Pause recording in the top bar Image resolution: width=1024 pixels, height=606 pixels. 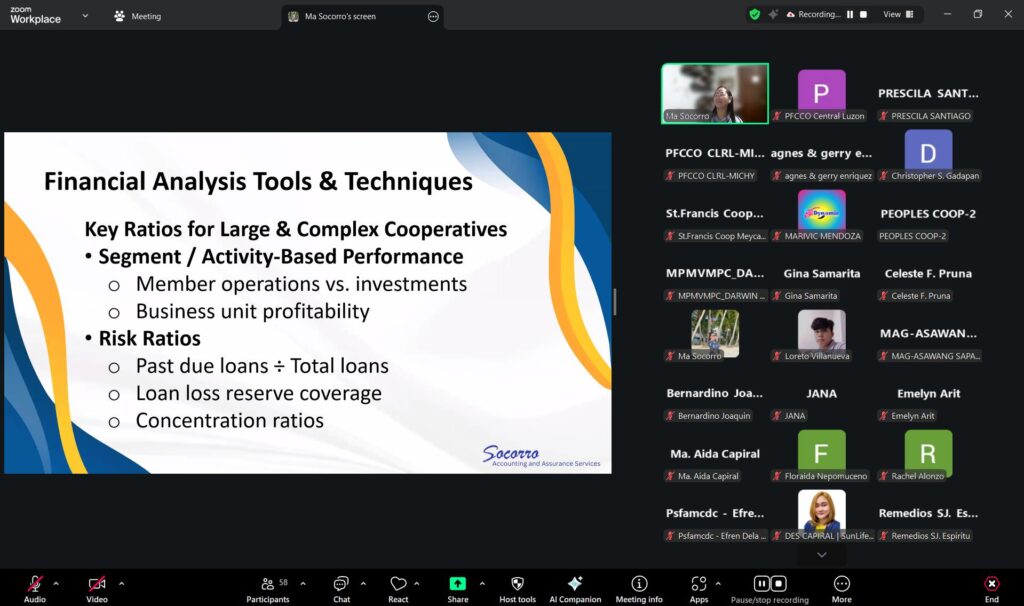850,15
